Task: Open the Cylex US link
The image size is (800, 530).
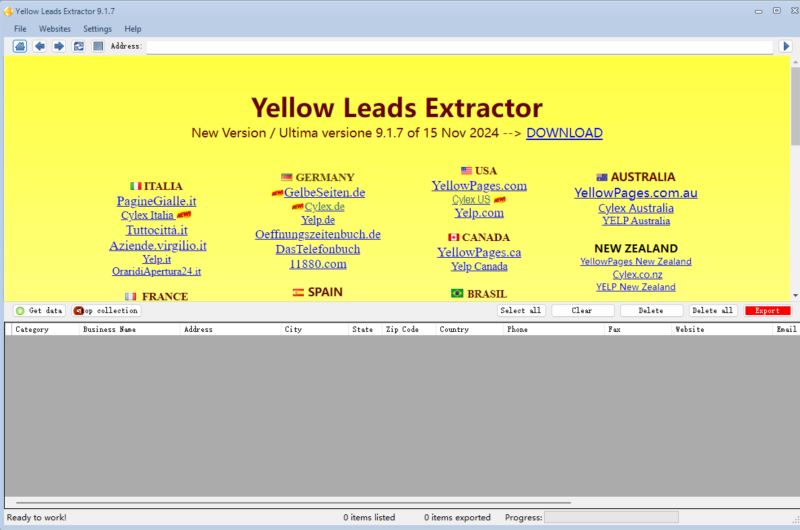Action: coord(471,199)
